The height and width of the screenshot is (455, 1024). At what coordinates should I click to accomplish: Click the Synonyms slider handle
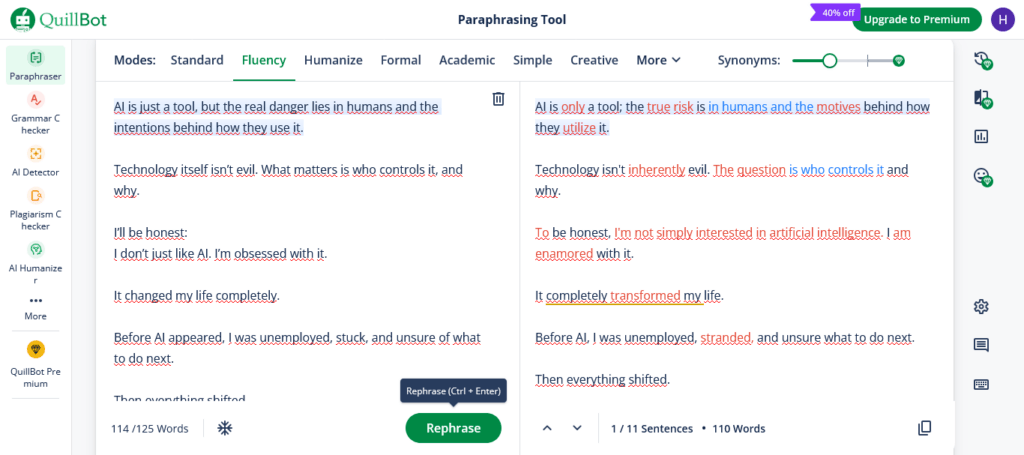pyautogui.click(x=829, y=61)
